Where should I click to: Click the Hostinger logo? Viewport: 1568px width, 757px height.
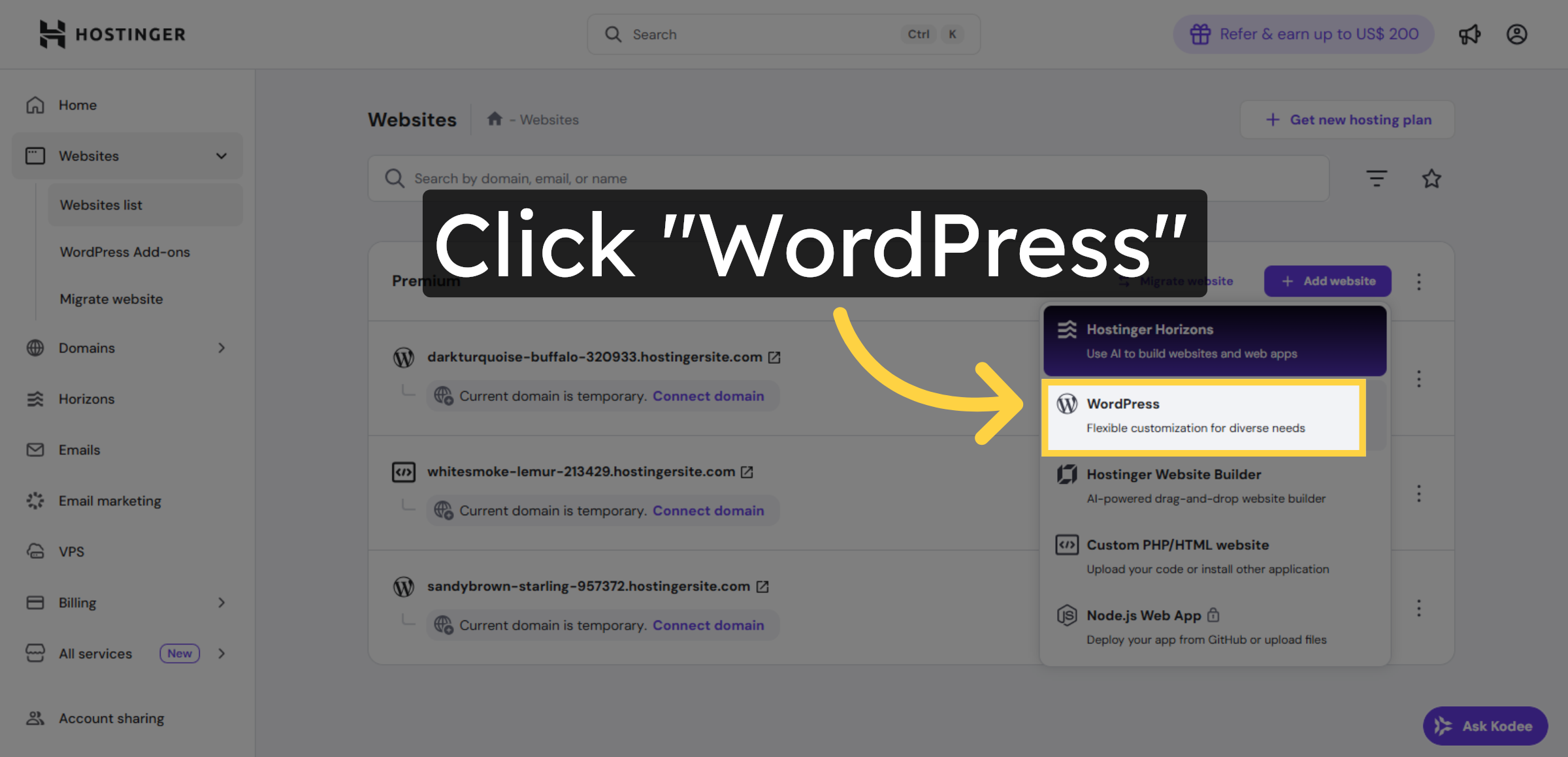[111, 34]
